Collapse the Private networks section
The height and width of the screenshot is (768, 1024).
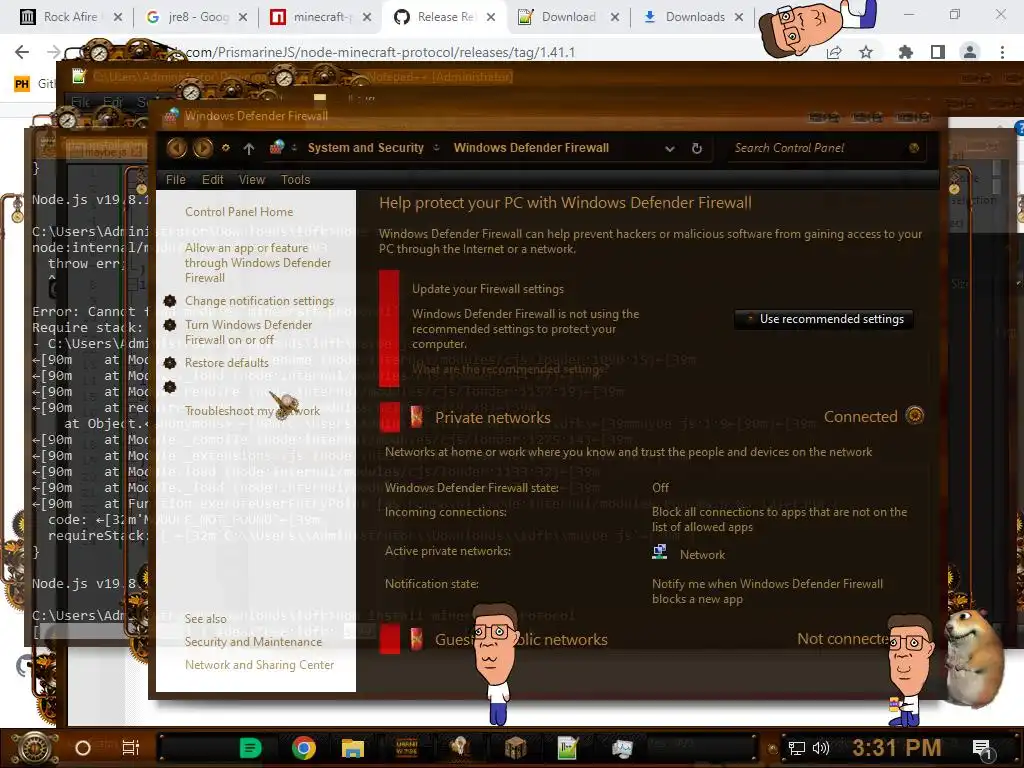point(914,415)
